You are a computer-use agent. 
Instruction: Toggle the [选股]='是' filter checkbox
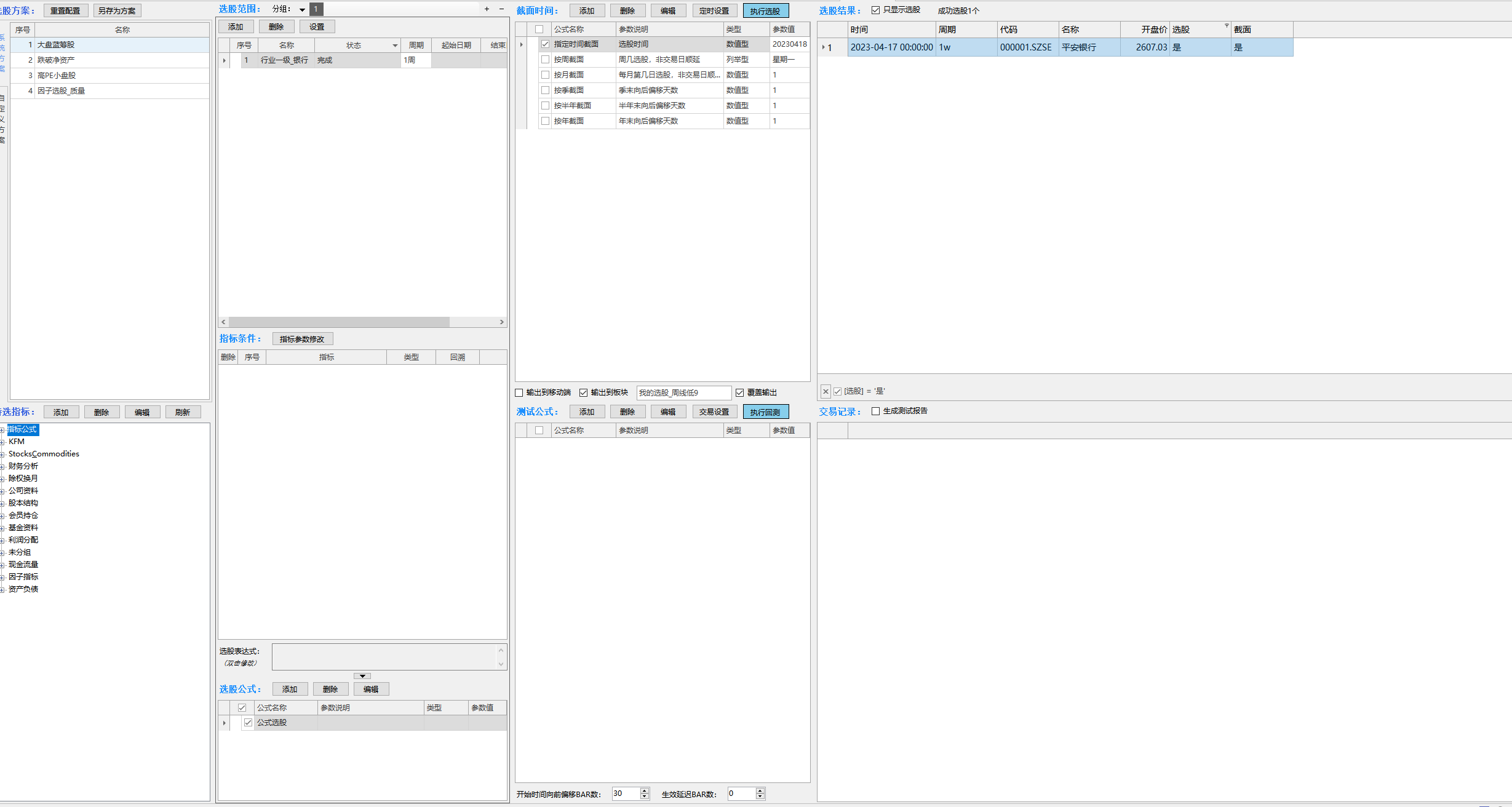coord(838,392)
